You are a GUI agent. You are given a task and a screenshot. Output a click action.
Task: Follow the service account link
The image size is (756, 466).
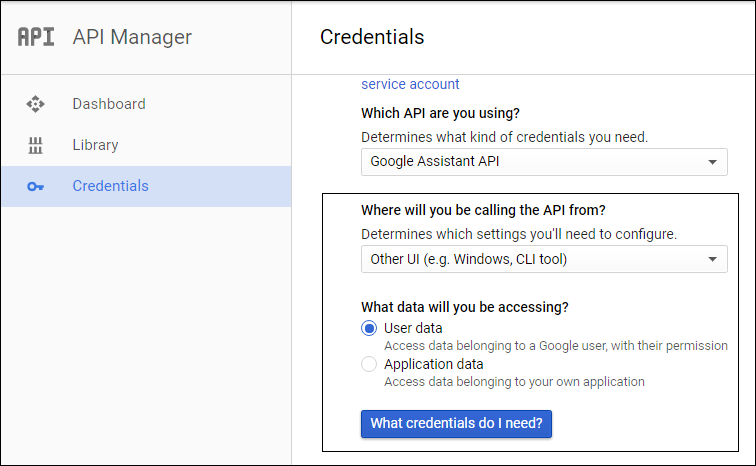pos(410,84)
